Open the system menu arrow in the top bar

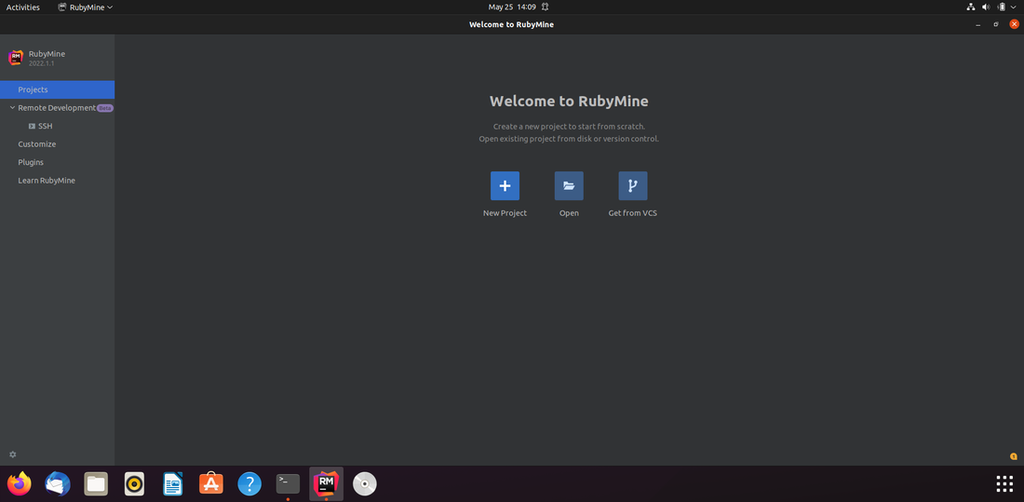(1013, 7)
